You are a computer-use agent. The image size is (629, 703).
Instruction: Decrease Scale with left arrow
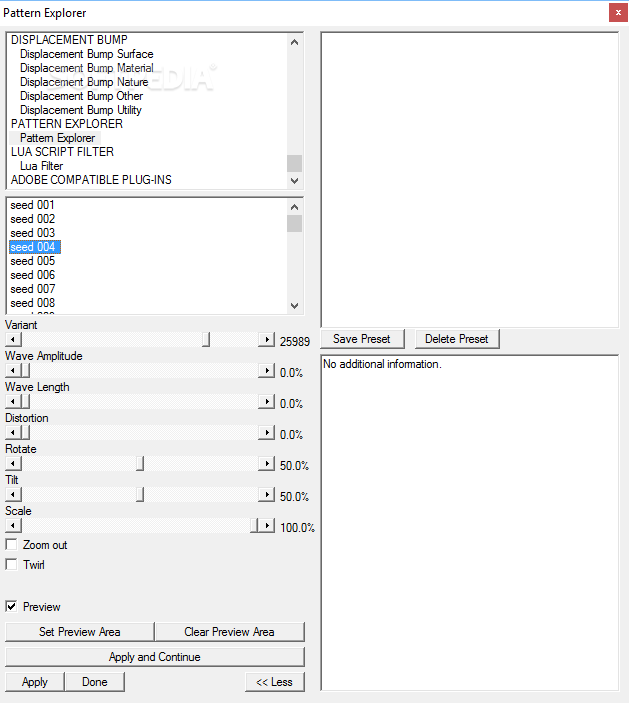tap(13, 525)
